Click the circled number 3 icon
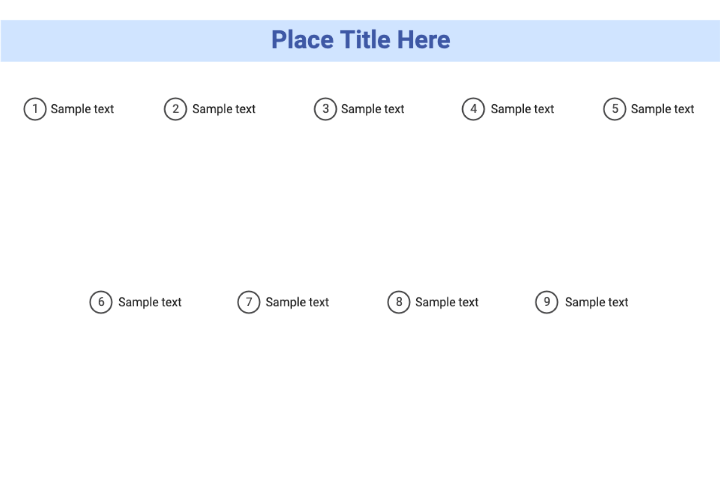Viewport: 720px width, 504px height. (x=325, y=109)
